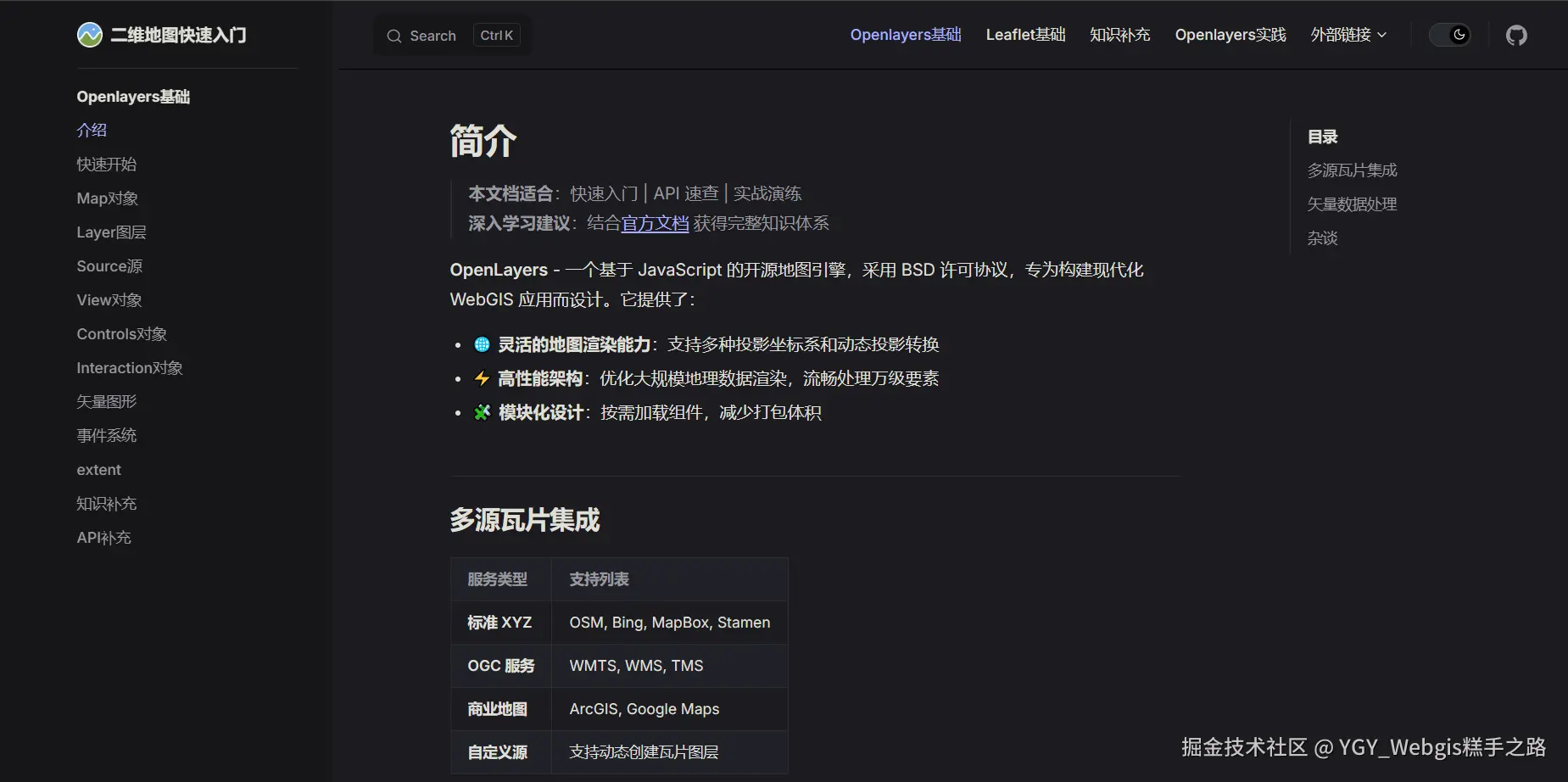Image resolution: width=1568 pixels, height=782 pixels.
Task: Click the 'WMTS, WMS, TMS' table cell
Action: [x=670, y=666]
